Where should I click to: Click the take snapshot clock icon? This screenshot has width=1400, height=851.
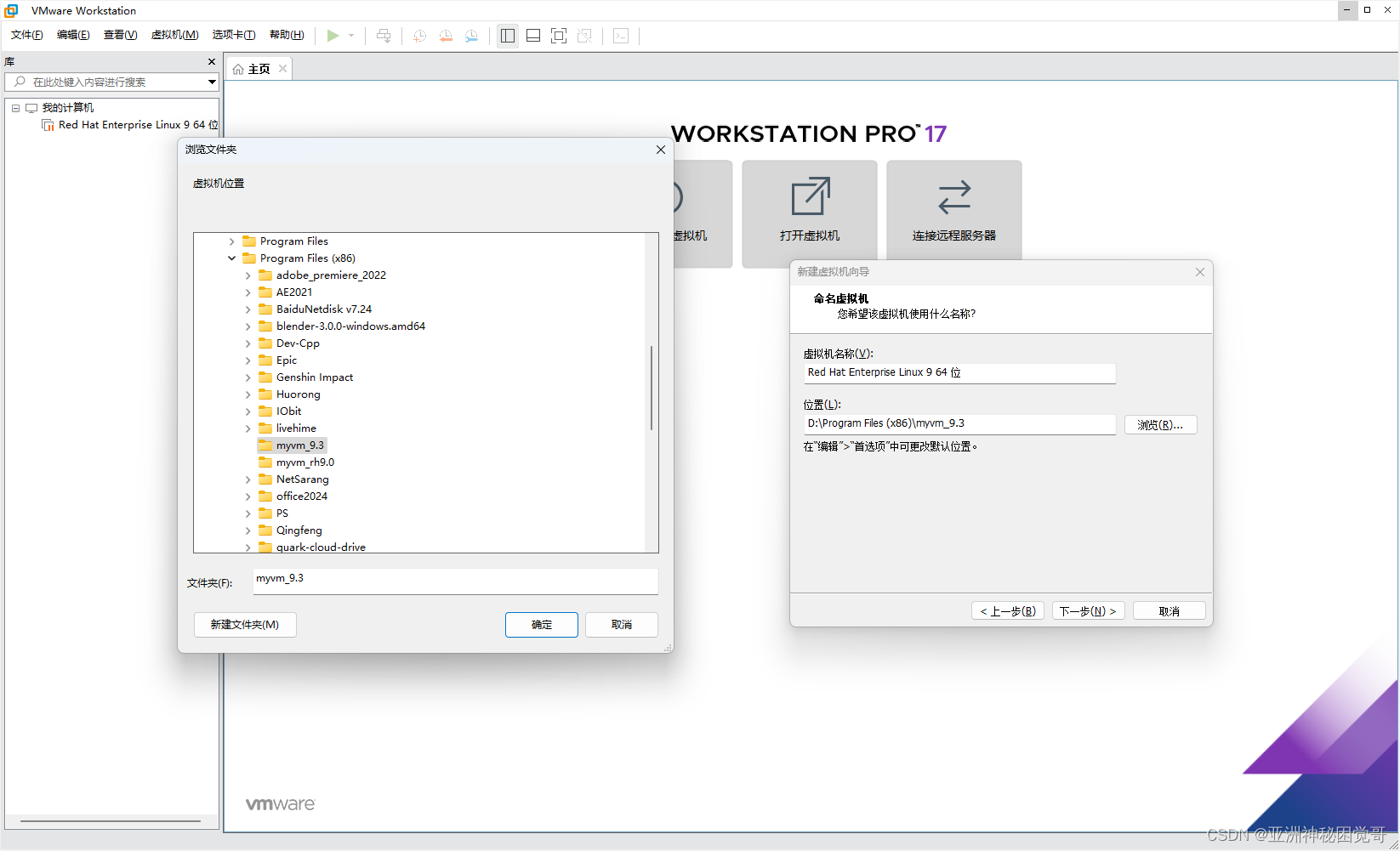419,36
